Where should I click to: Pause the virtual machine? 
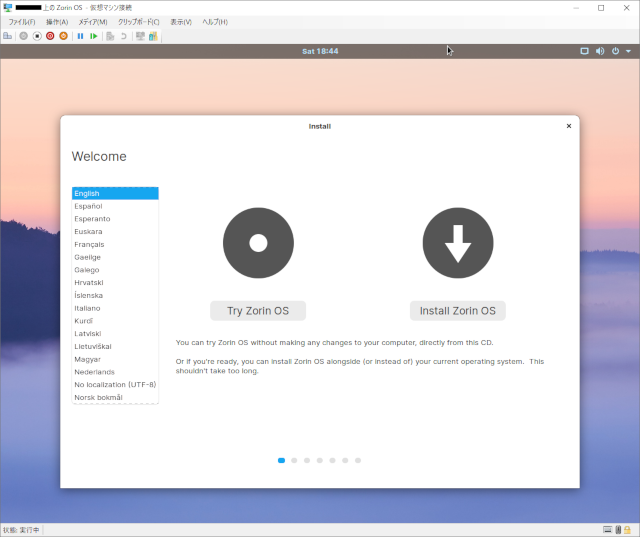[80, 36]
